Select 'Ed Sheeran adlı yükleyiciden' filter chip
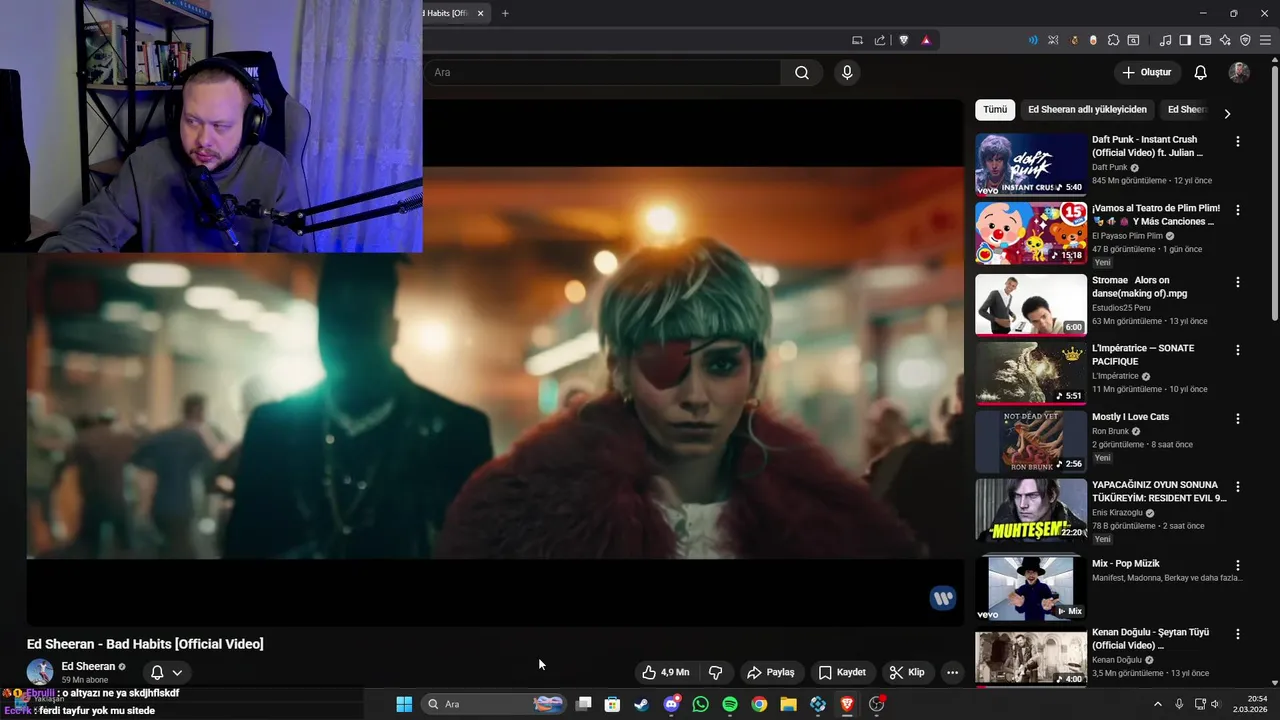 1087,110
